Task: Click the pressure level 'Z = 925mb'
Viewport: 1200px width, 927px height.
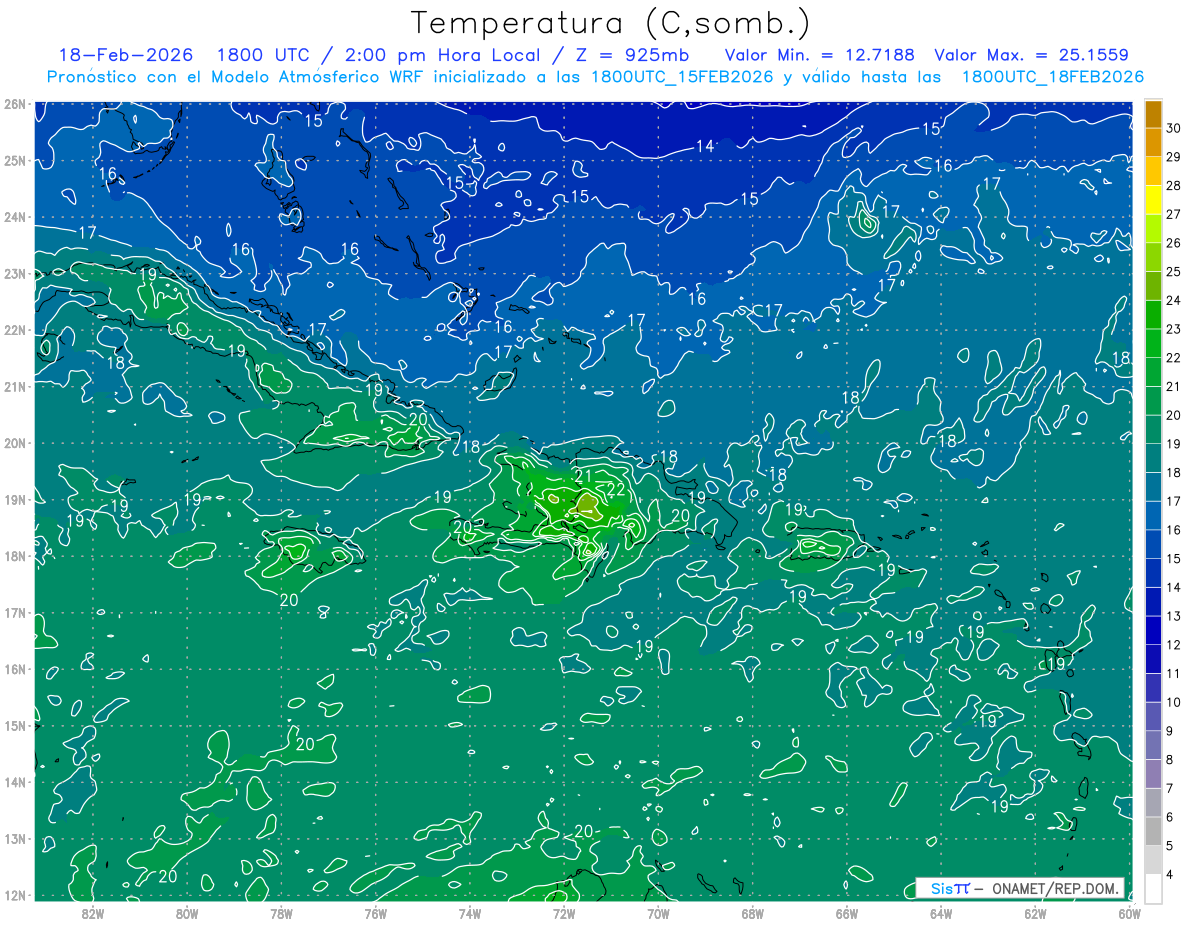Action: pyautogui.click(x=635, y=55)
